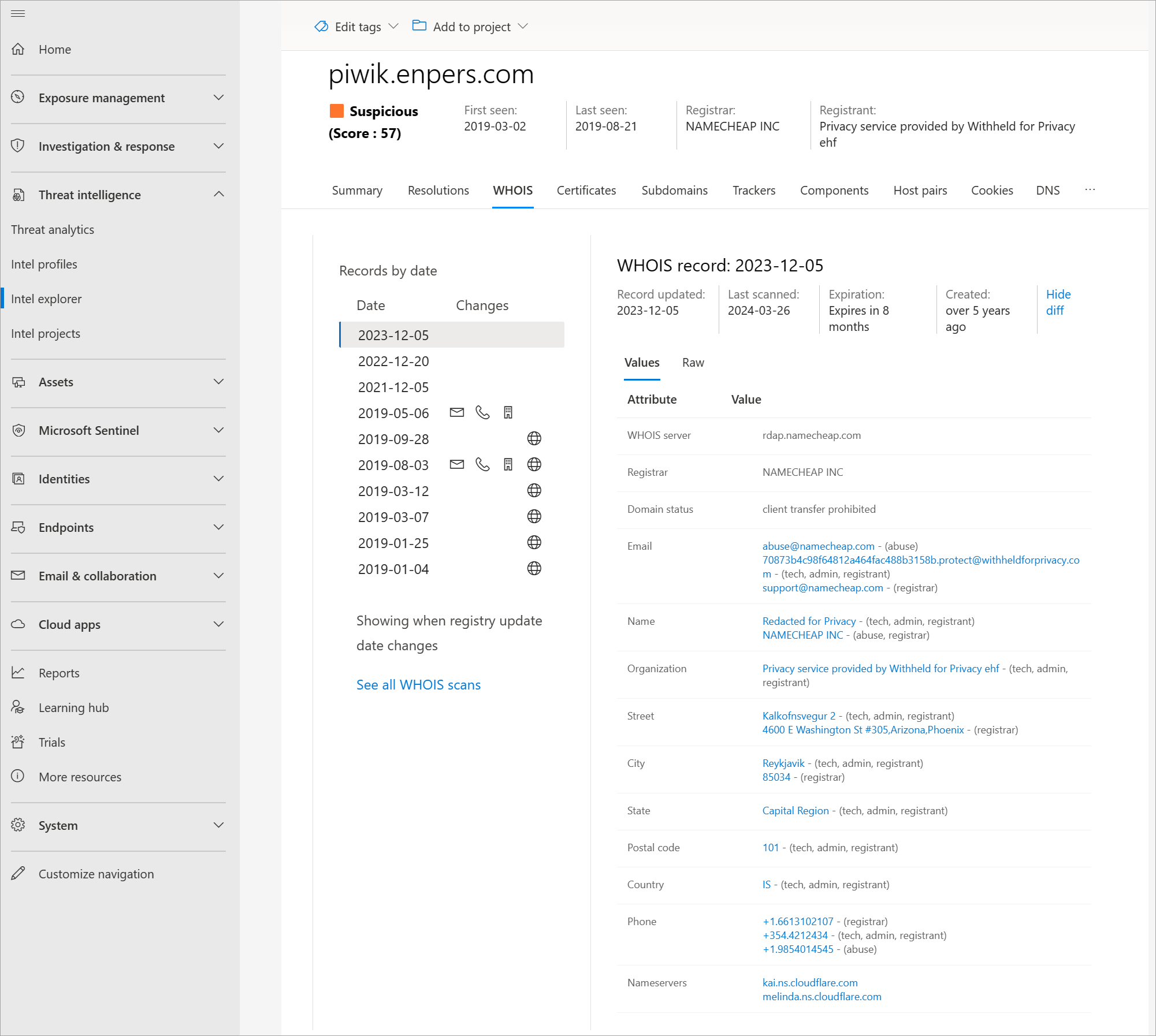Open the Add to project dropdown

click(x=471, y=27)
